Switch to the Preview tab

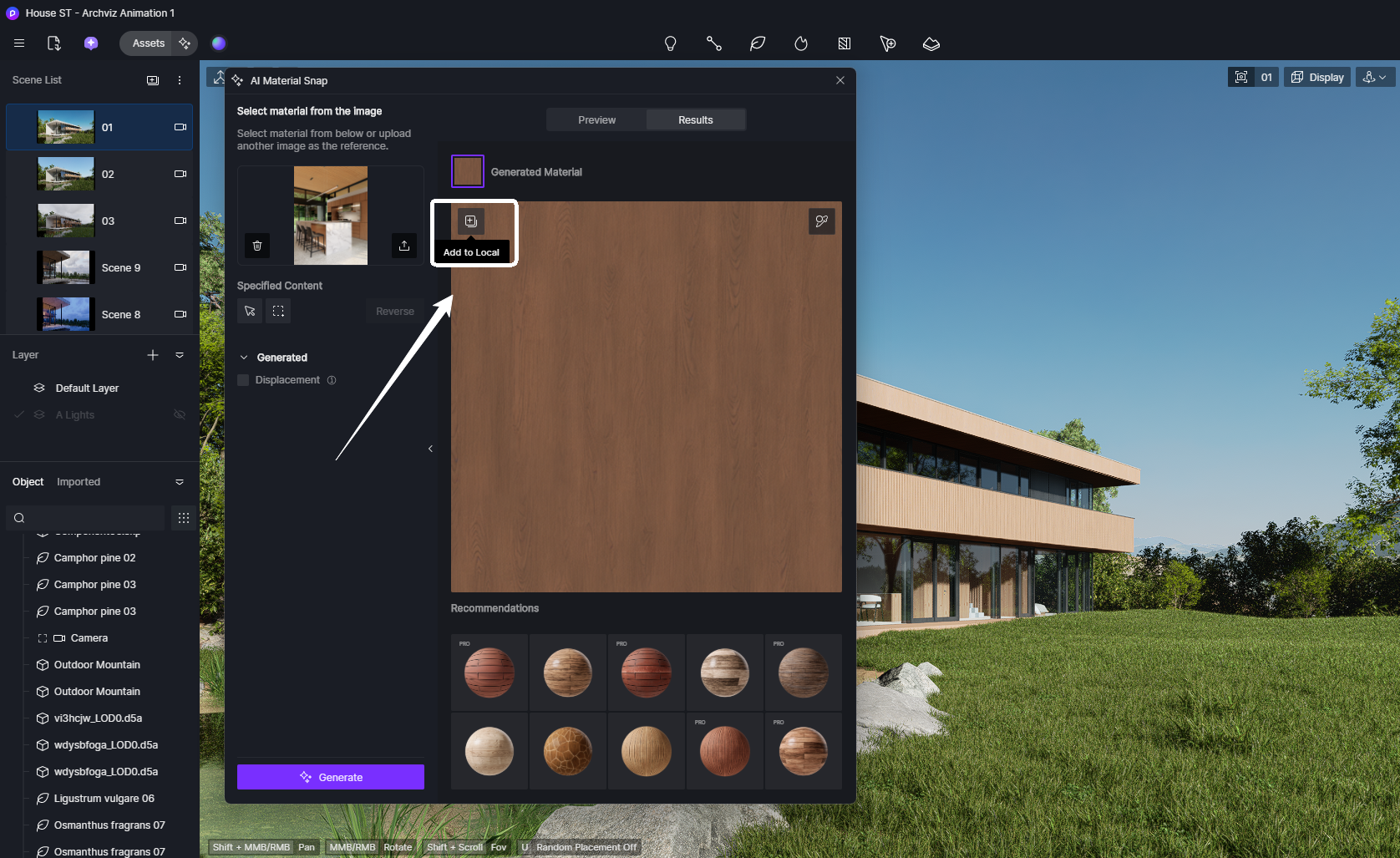click(x=597, y=120)
